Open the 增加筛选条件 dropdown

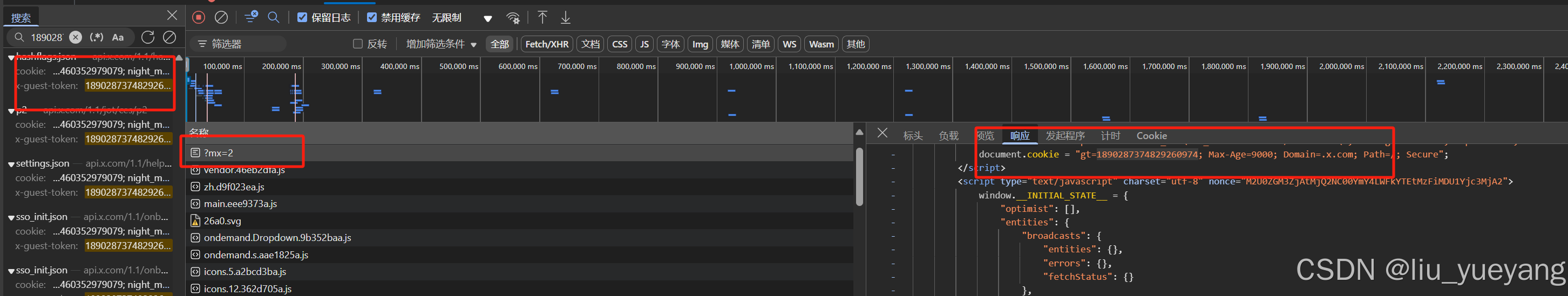[442, 44]
